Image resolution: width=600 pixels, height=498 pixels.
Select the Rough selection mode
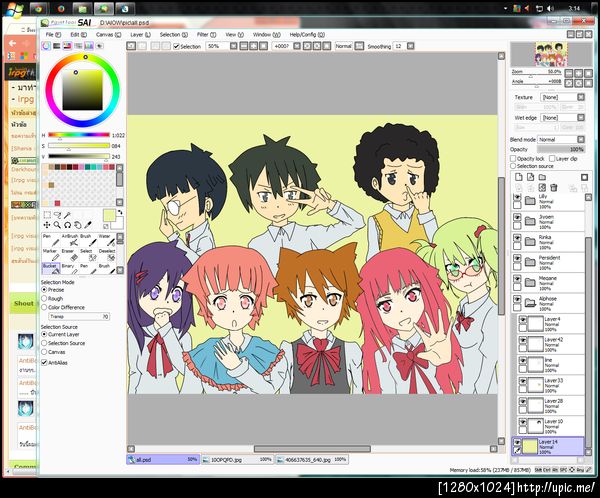(44, 299)
